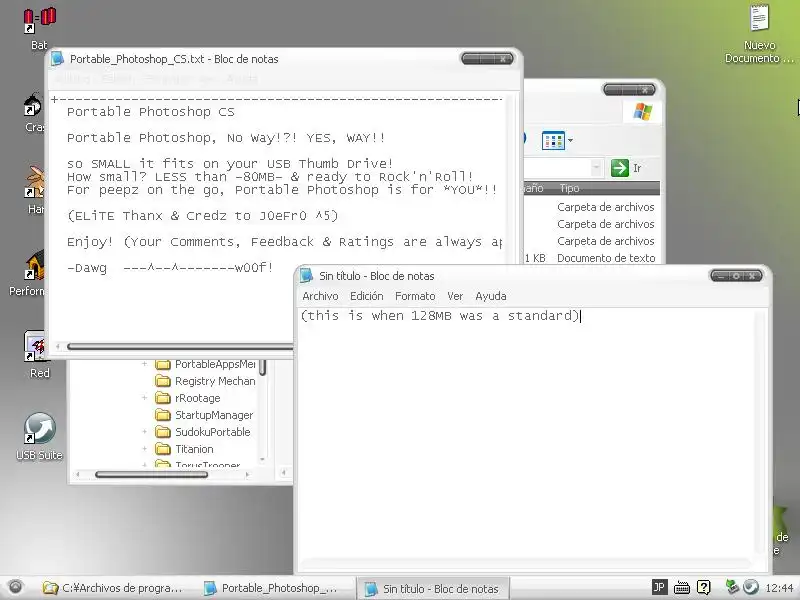Close the Explorer window behind the notepads

[x=645, y=90]
